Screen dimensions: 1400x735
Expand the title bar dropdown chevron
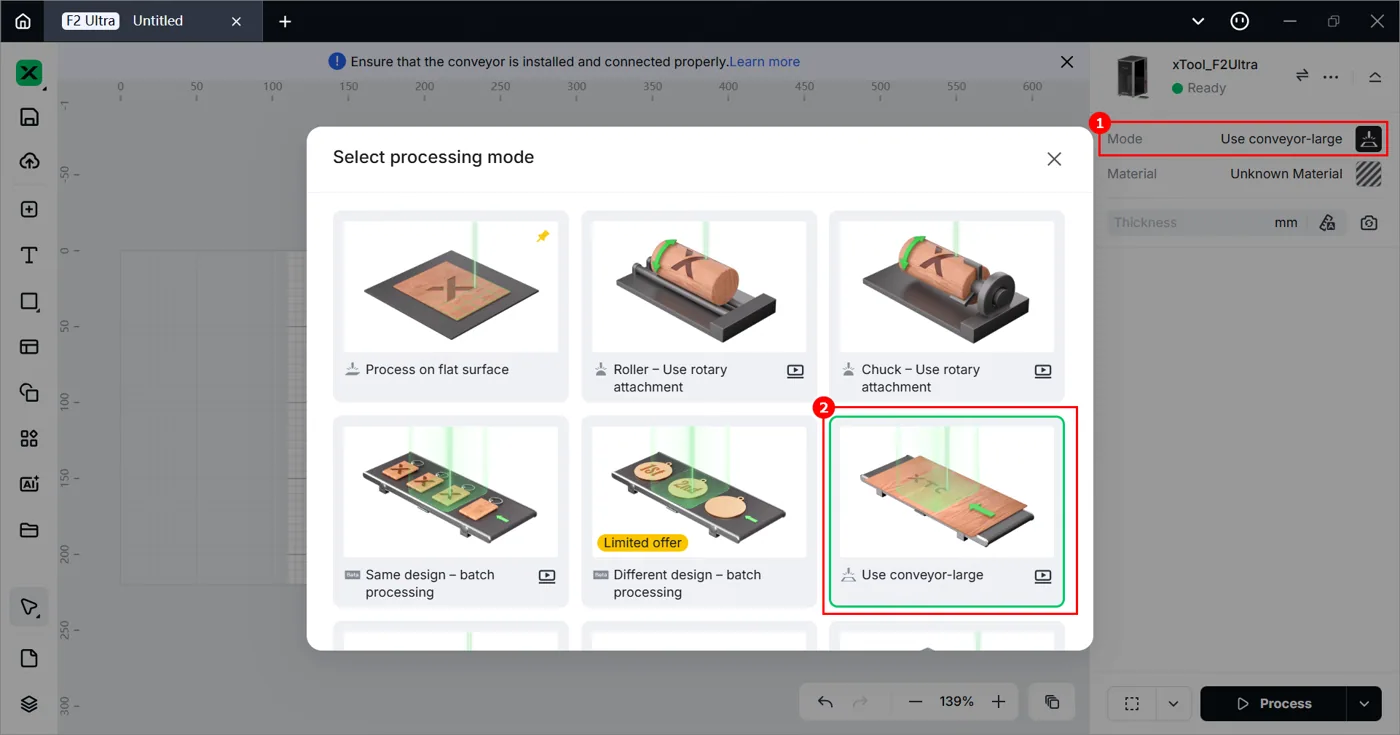pyautogui.click(x=1198, y=21)
